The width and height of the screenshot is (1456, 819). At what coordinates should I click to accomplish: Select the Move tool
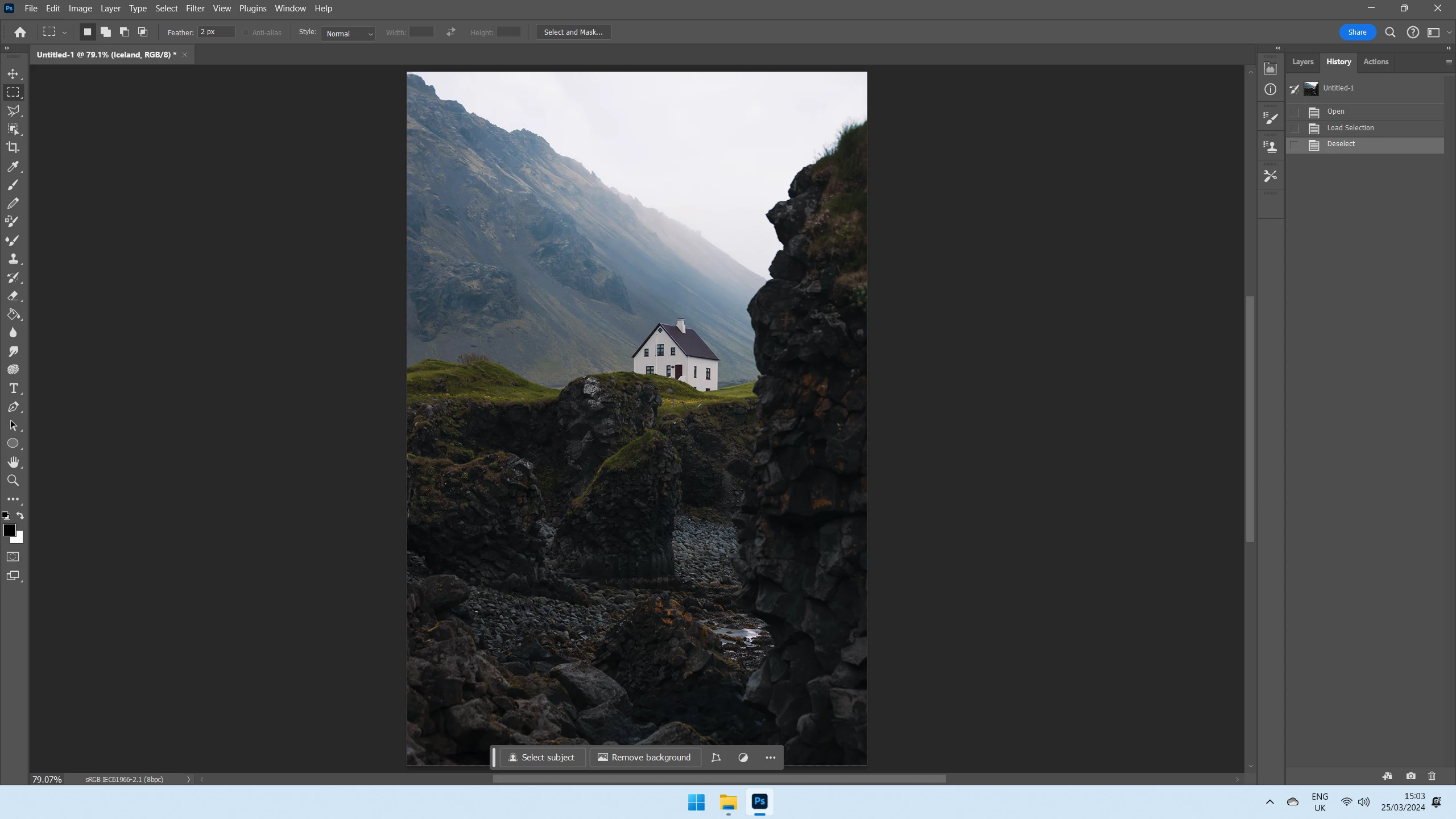click(13, 74)
